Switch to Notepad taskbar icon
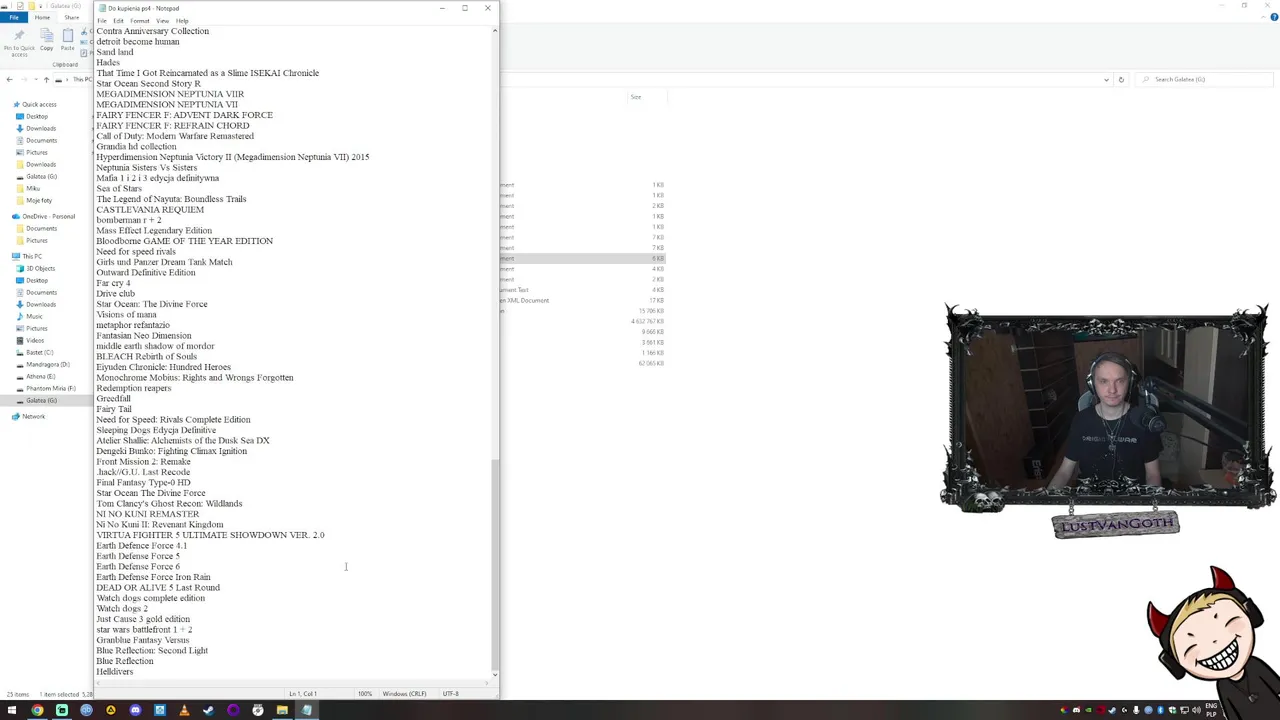Screen dimensions: 1280x720 point(306,710)
